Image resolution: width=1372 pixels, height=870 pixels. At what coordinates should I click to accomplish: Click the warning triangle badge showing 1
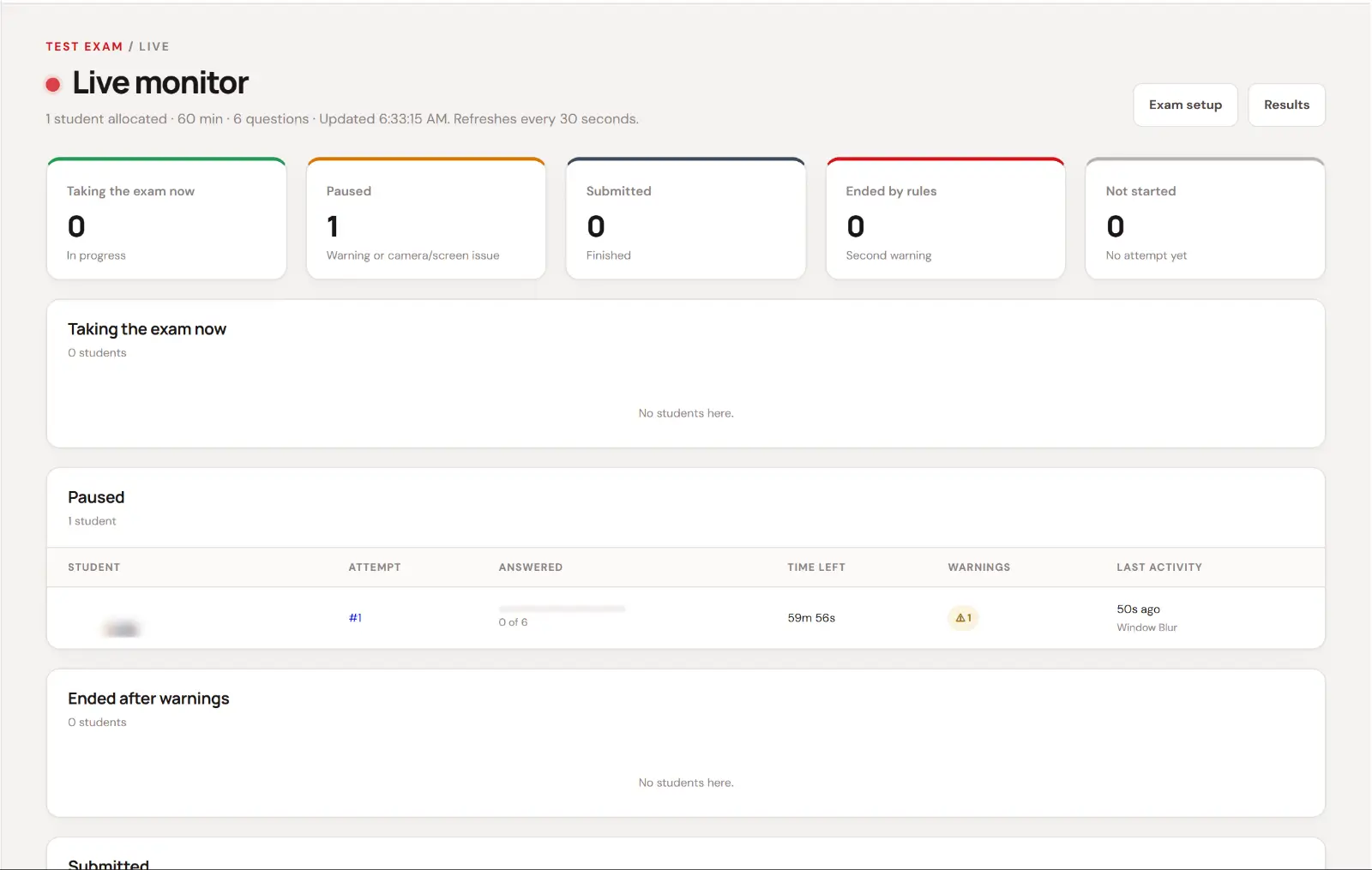tap(963, 618)
